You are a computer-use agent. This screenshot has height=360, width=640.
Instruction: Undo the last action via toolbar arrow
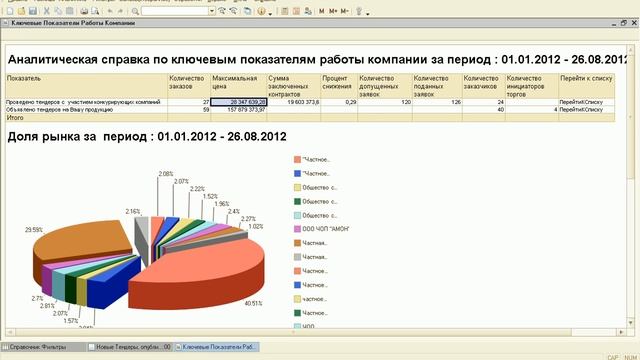tap(110, 11)
